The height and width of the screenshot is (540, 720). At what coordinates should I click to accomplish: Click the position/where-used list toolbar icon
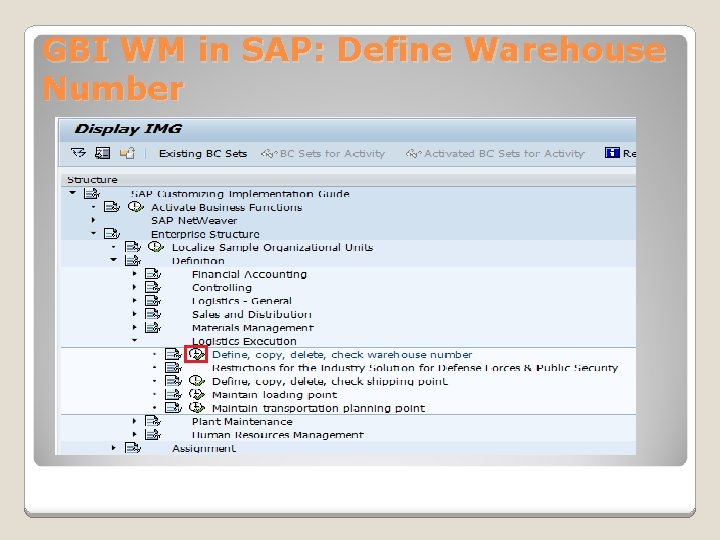click(102, 153)
